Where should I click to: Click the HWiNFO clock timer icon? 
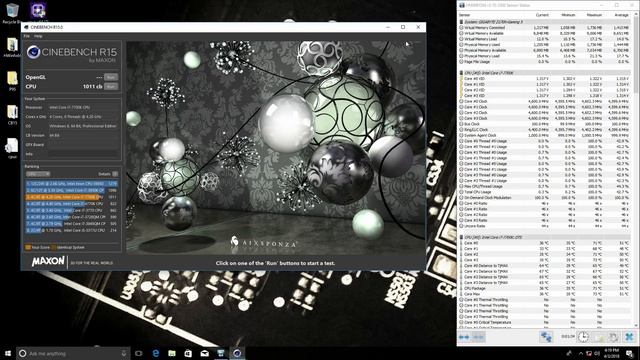(583, 337)
